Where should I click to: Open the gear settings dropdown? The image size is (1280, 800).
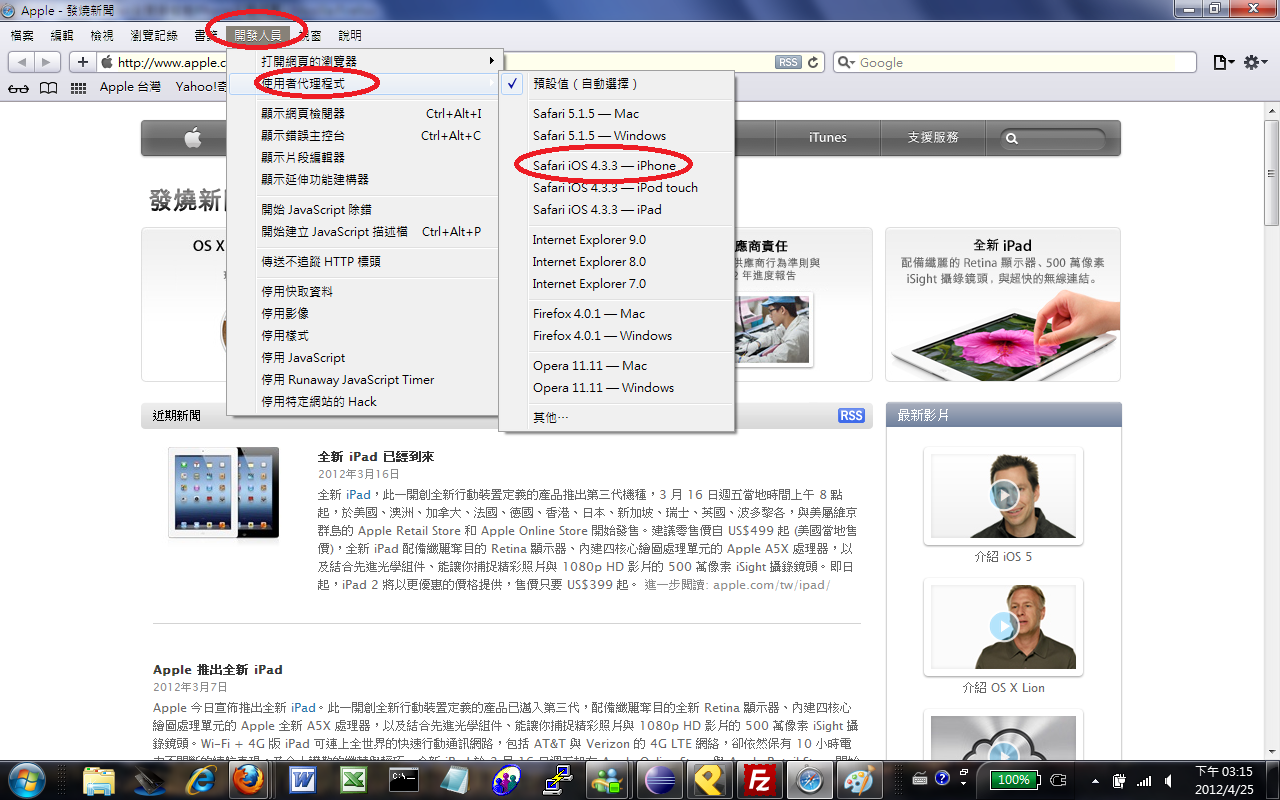coord(1256,62)
